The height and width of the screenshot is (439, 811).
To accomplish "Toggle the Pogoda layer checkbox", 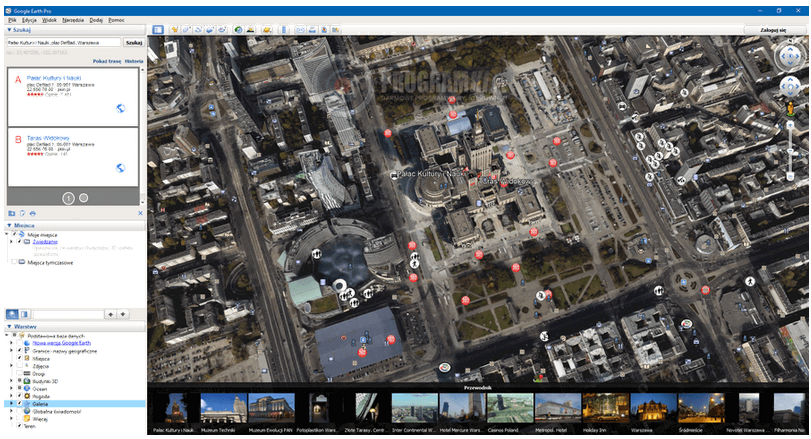I will pos(20,396).
